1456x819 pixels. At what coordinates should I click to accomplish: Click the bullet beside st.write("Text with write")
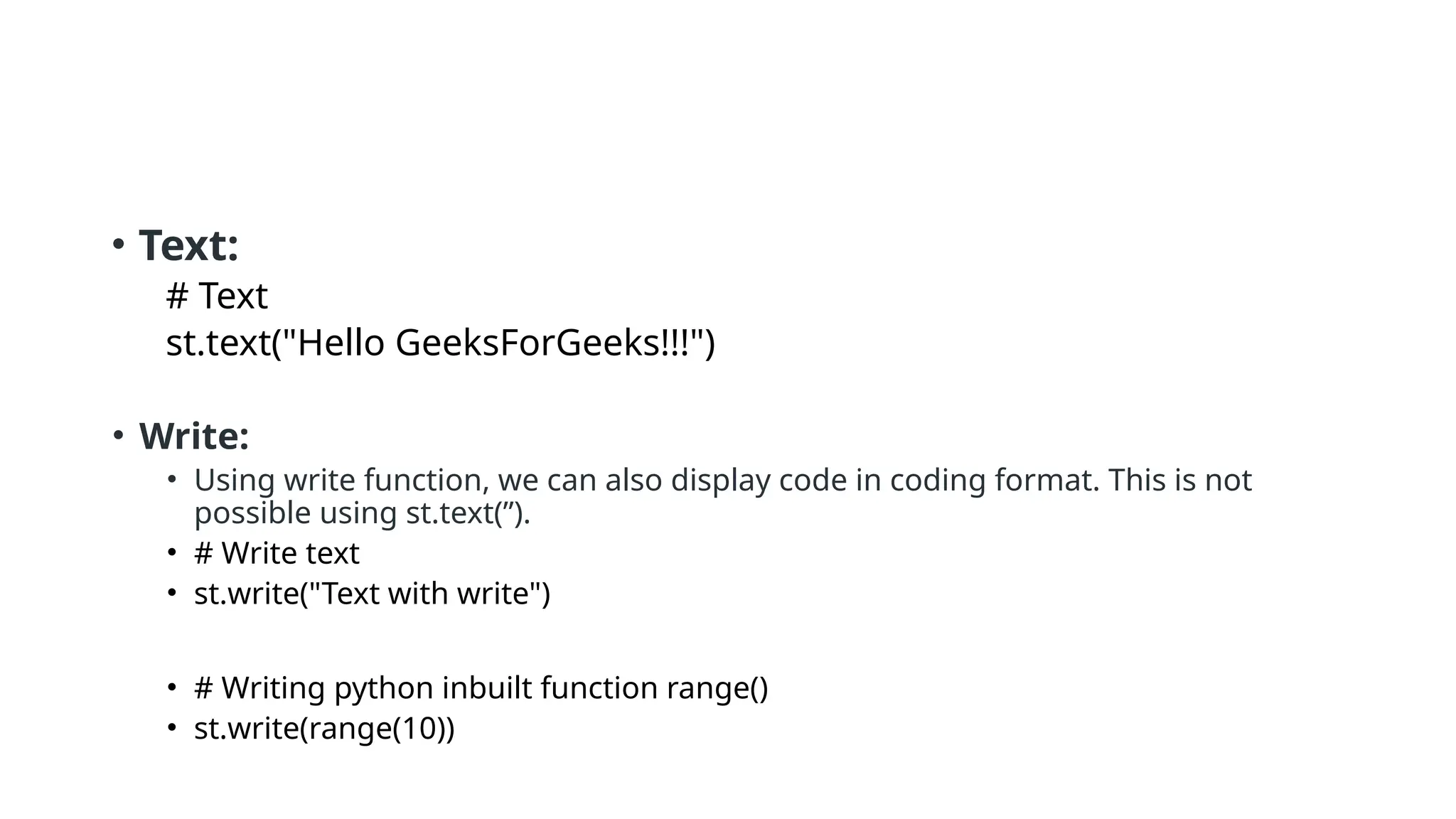[171, 591]
